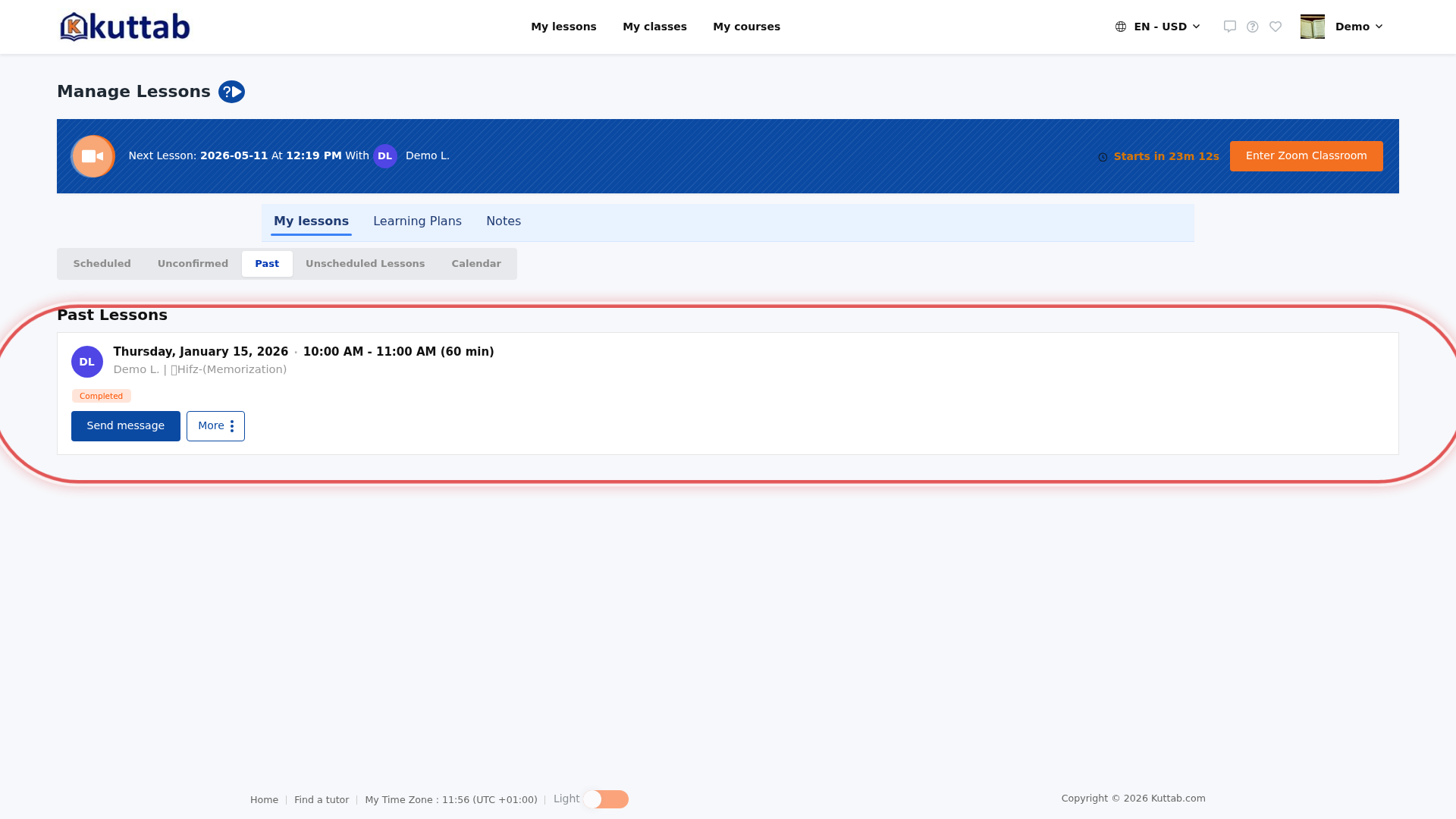Click the DL avatar in next lesson banner
Image resolution: width=1456 pixels, height=819 pixels.
tap(385, 156)
